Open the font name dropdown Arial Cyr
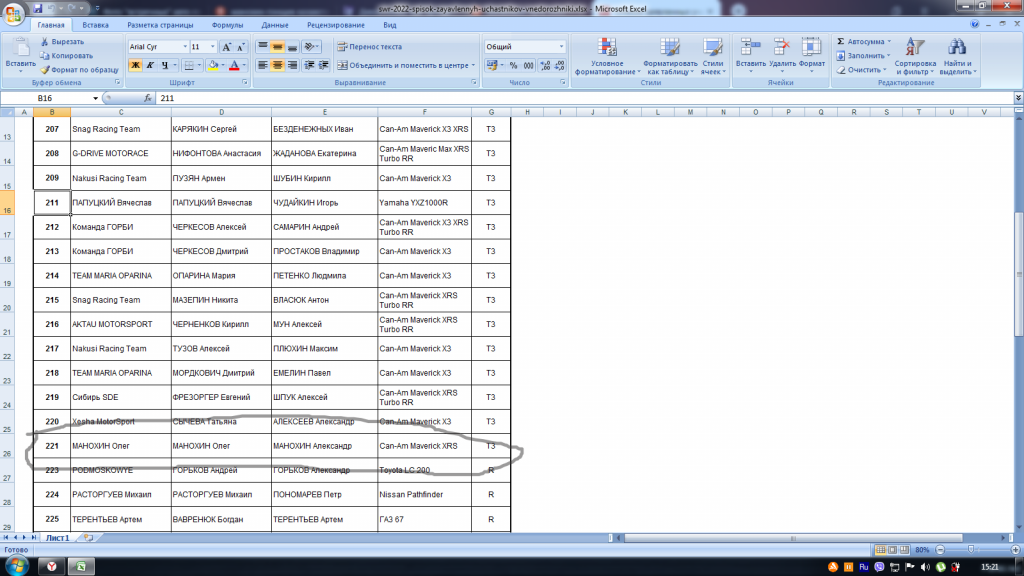 pos(158,47)
